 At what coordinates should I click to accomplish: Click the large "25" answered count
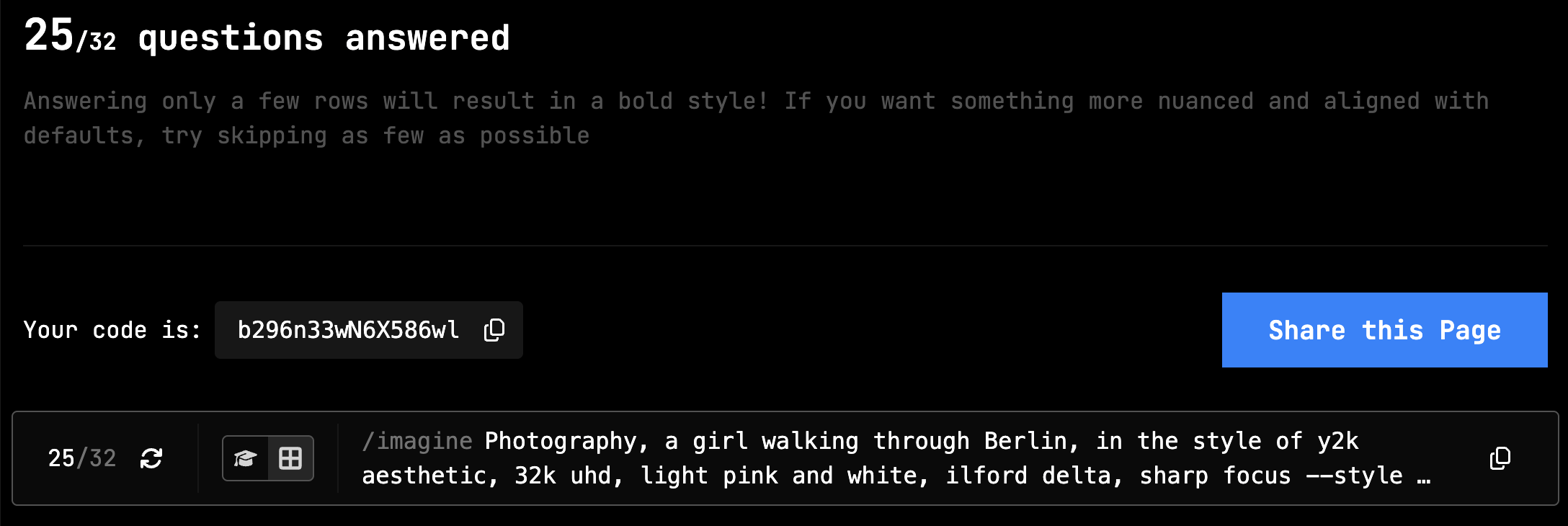click(x=49, y=35)
